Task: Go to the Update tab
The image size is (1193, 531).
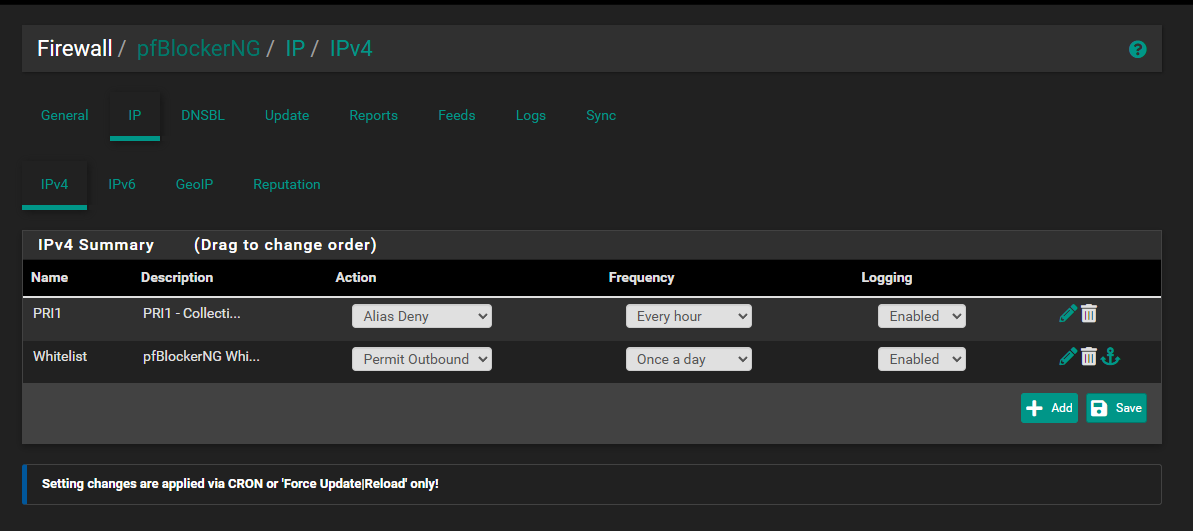Action: point(287,116)
